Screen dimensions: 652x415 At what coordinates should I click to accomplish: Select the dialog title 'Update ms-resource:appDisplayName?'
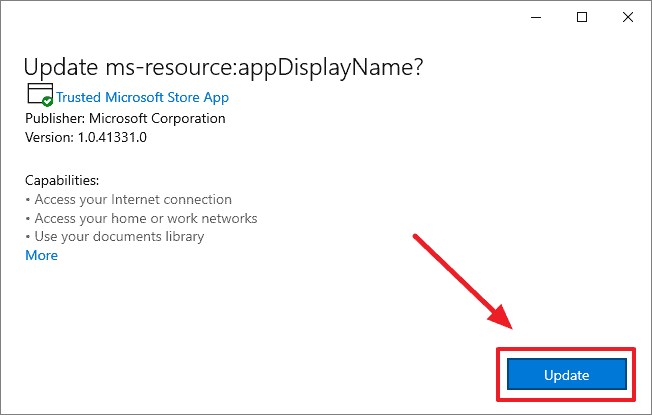point(223,67)
